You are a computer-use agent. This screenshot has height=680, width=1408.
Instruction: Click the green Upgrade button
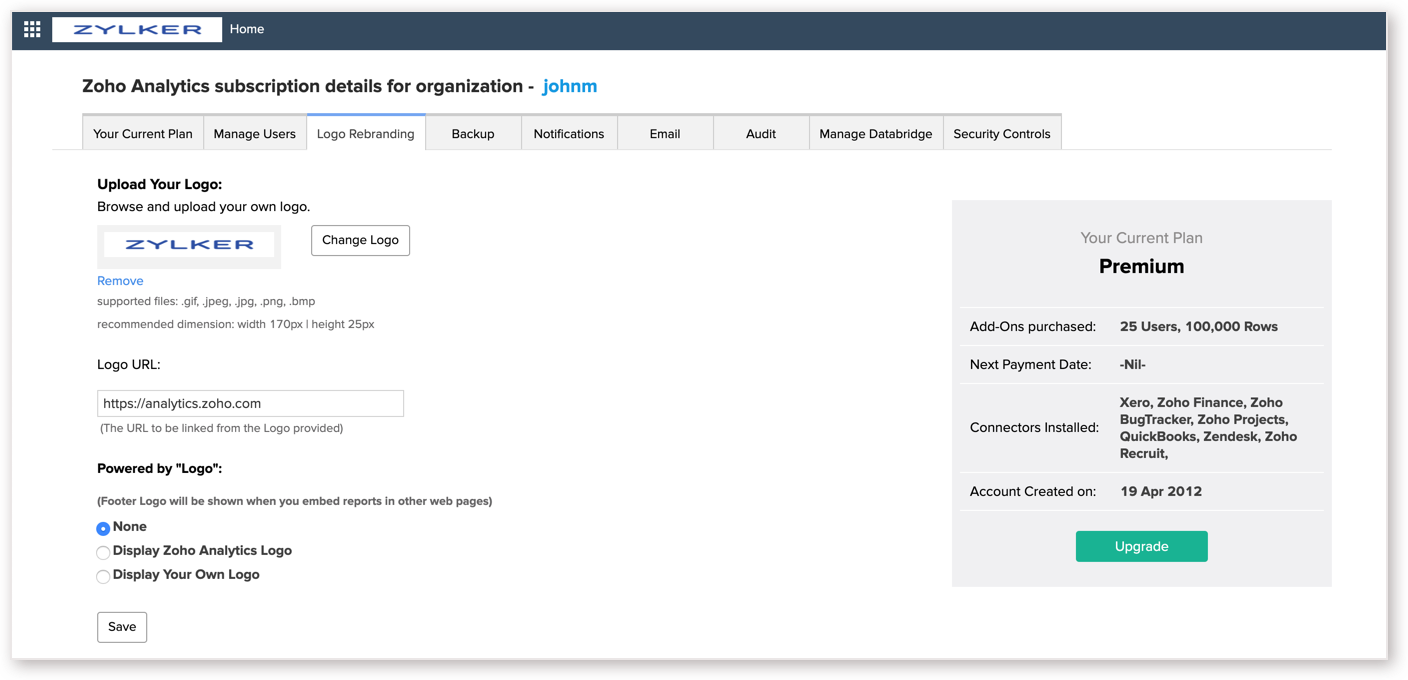[x=1141, y=546]
